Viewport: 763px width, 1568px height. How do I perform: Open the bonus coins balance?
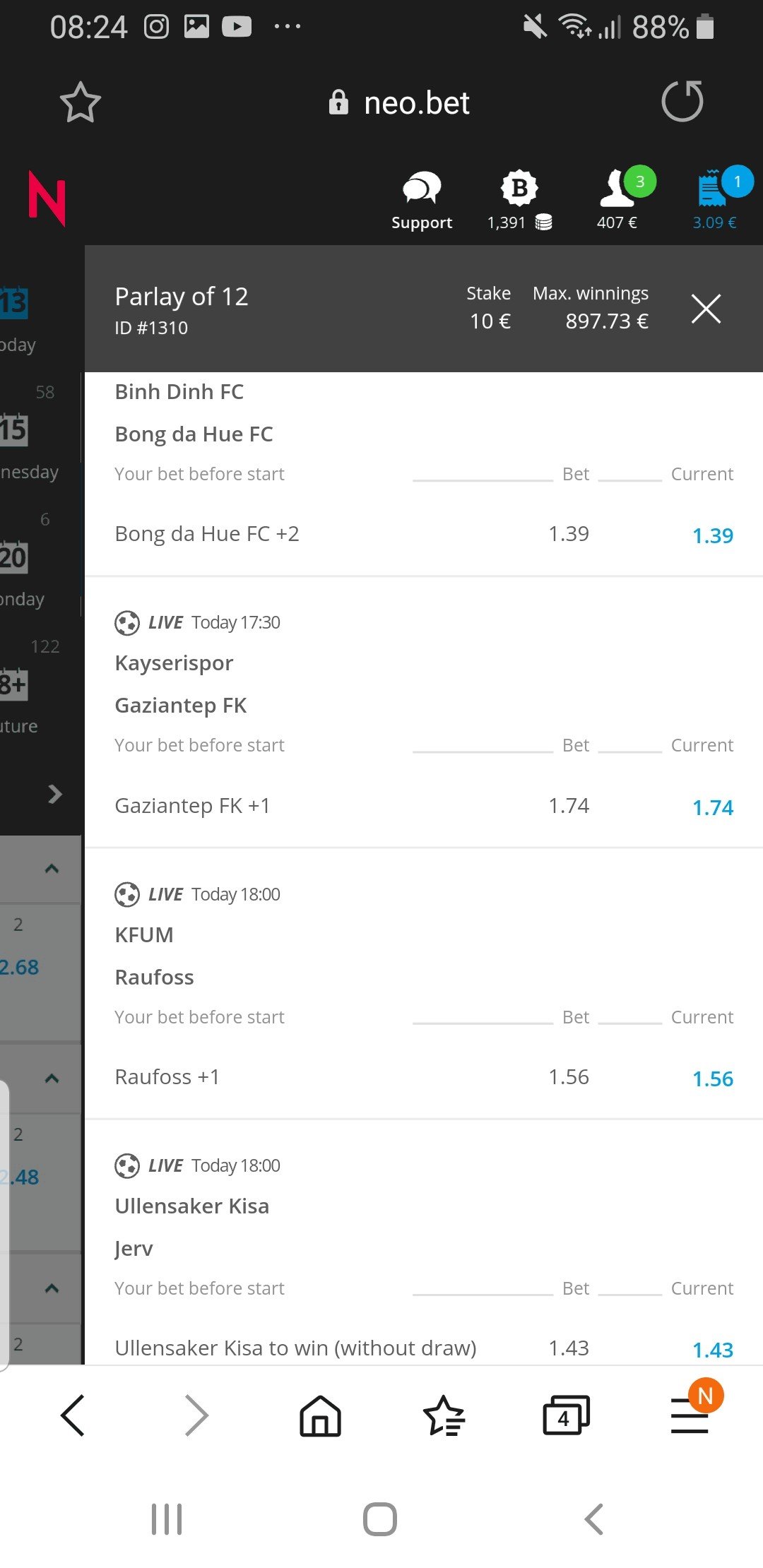pyautogui.click(x=519, y=201)
